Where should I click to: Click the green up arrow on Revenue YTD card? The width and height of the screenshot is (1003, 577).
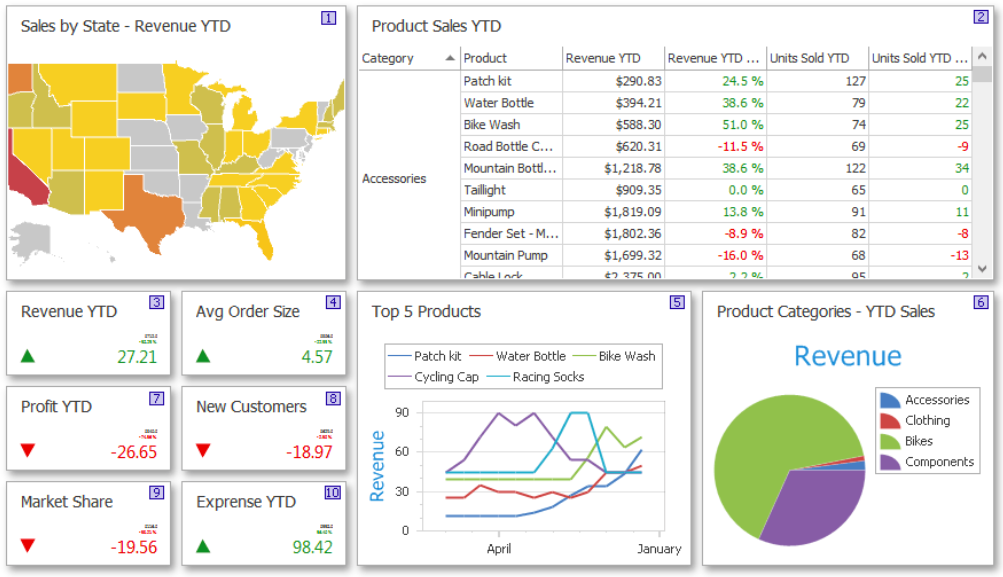(x=28, y=356)
